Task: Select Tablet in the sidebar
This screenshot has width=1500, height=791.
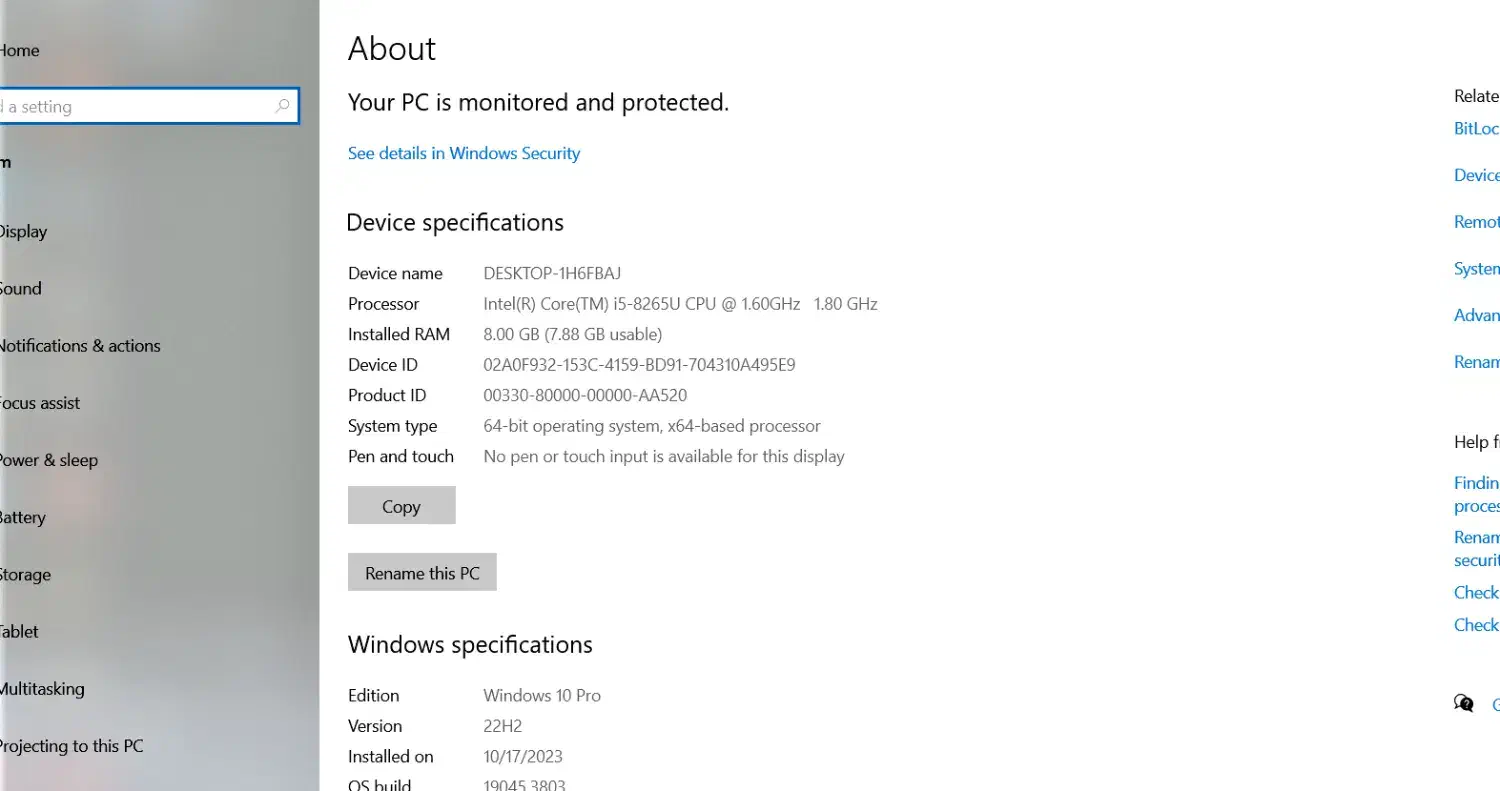Action: [x=20, y=631]
